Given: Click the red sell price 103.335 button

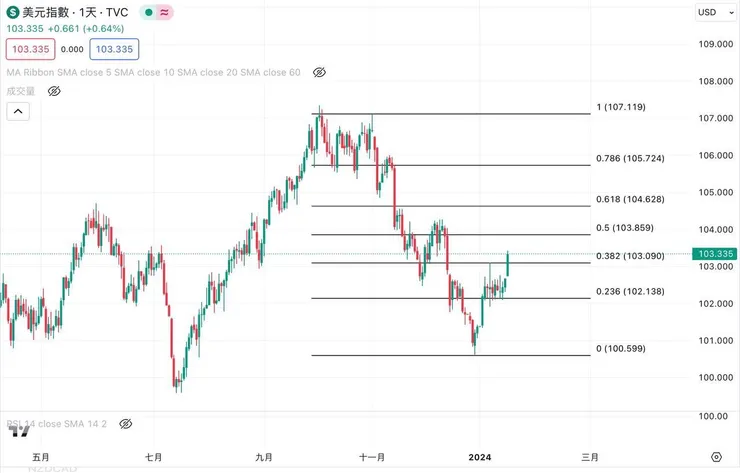Looking at the screenshot, I should [x=29, y=48].
